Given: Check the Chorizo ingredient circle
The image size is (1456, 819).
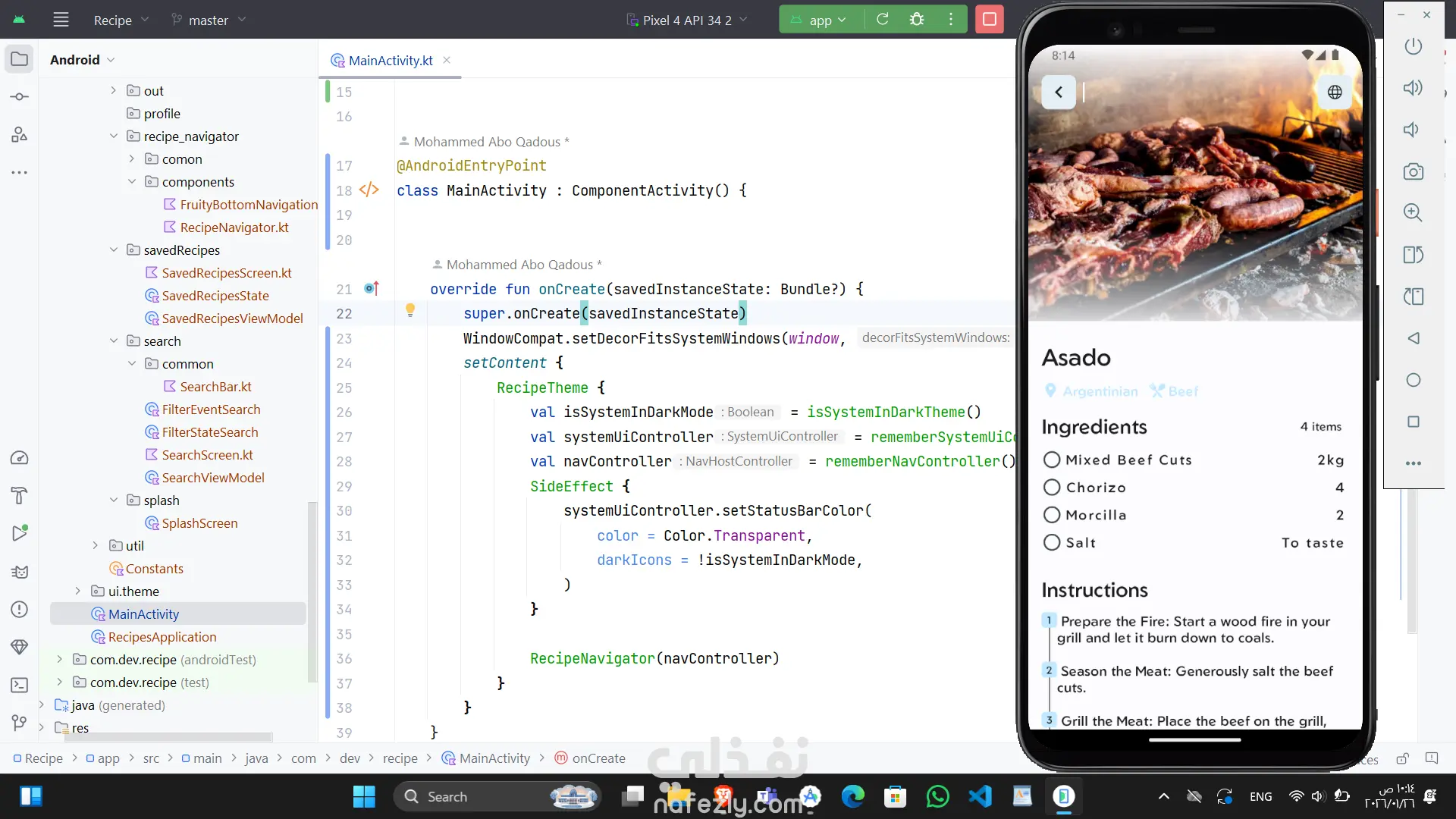Looking at the screenshot, I should pyautogui.click(x=1052, y=487).
